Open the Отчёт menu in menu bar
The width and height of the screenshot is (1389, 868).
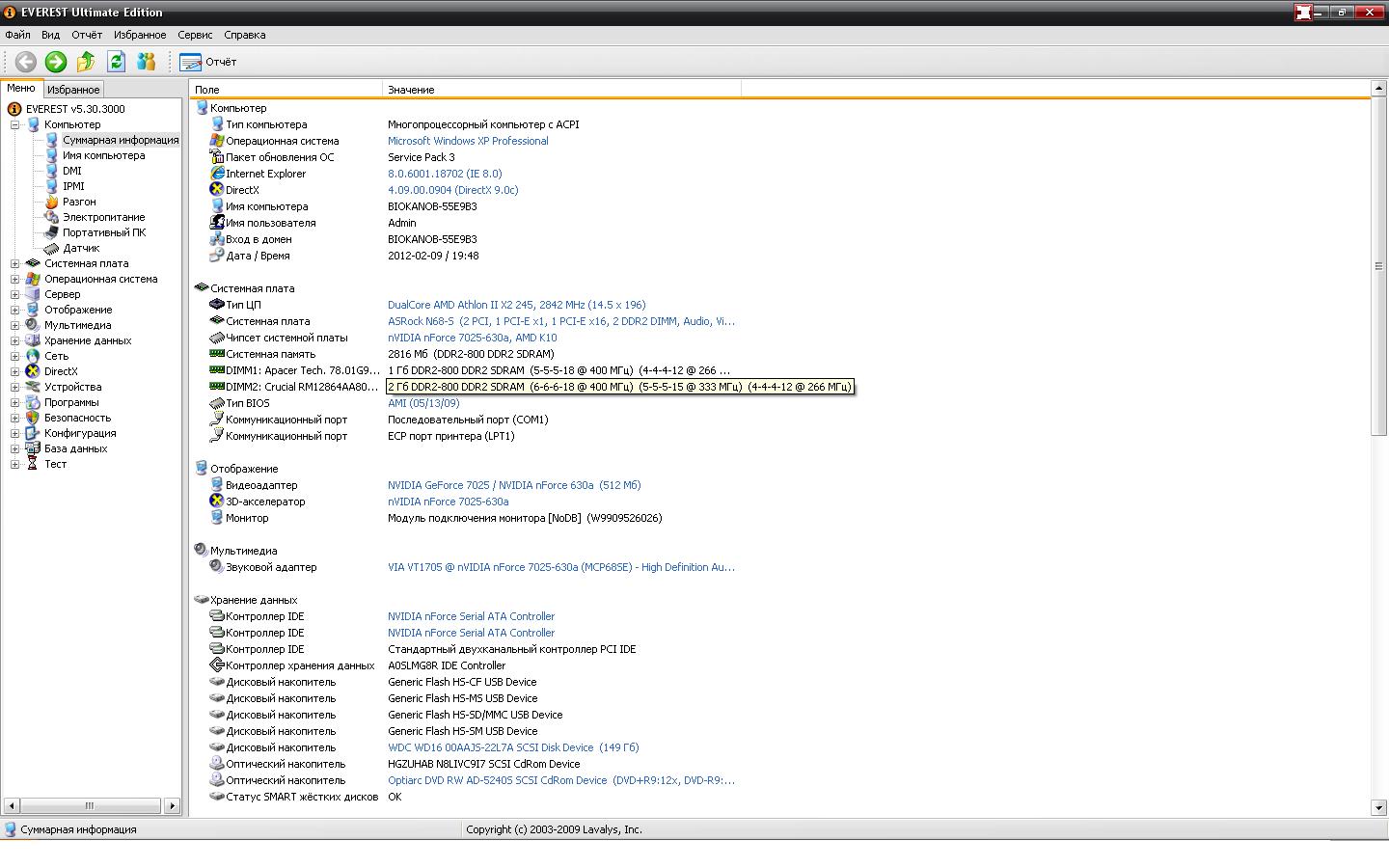point(87,35)
